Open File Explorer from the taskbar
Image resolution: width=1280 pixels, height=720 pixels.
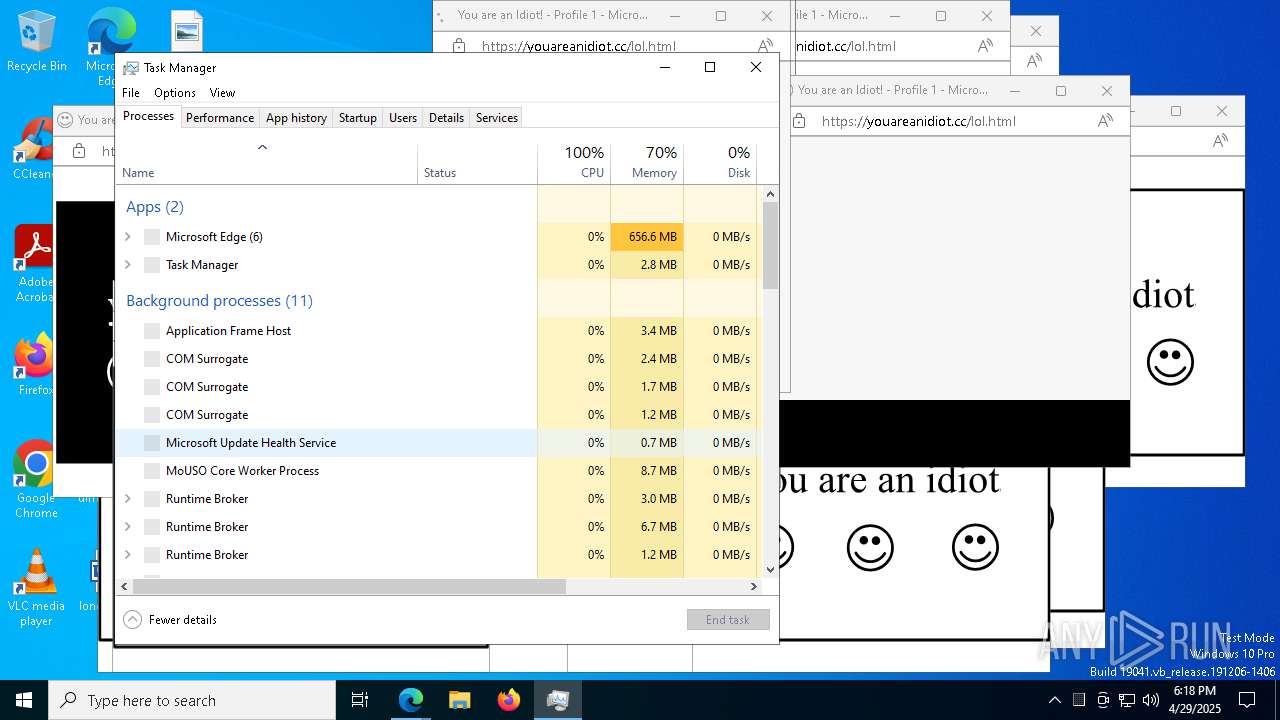460,700
